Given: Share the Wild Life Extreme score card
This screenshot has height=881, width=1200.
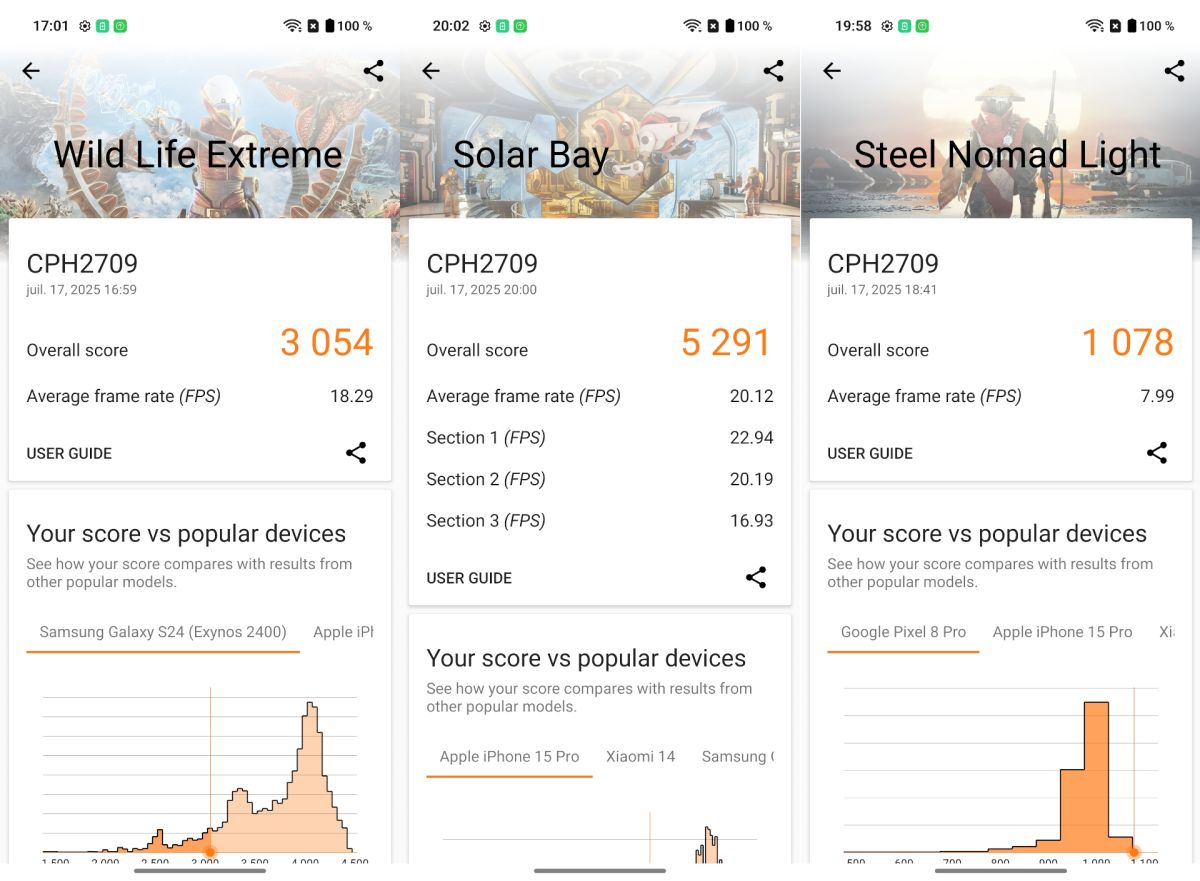Looking at the screenshot, I should 356,453.
